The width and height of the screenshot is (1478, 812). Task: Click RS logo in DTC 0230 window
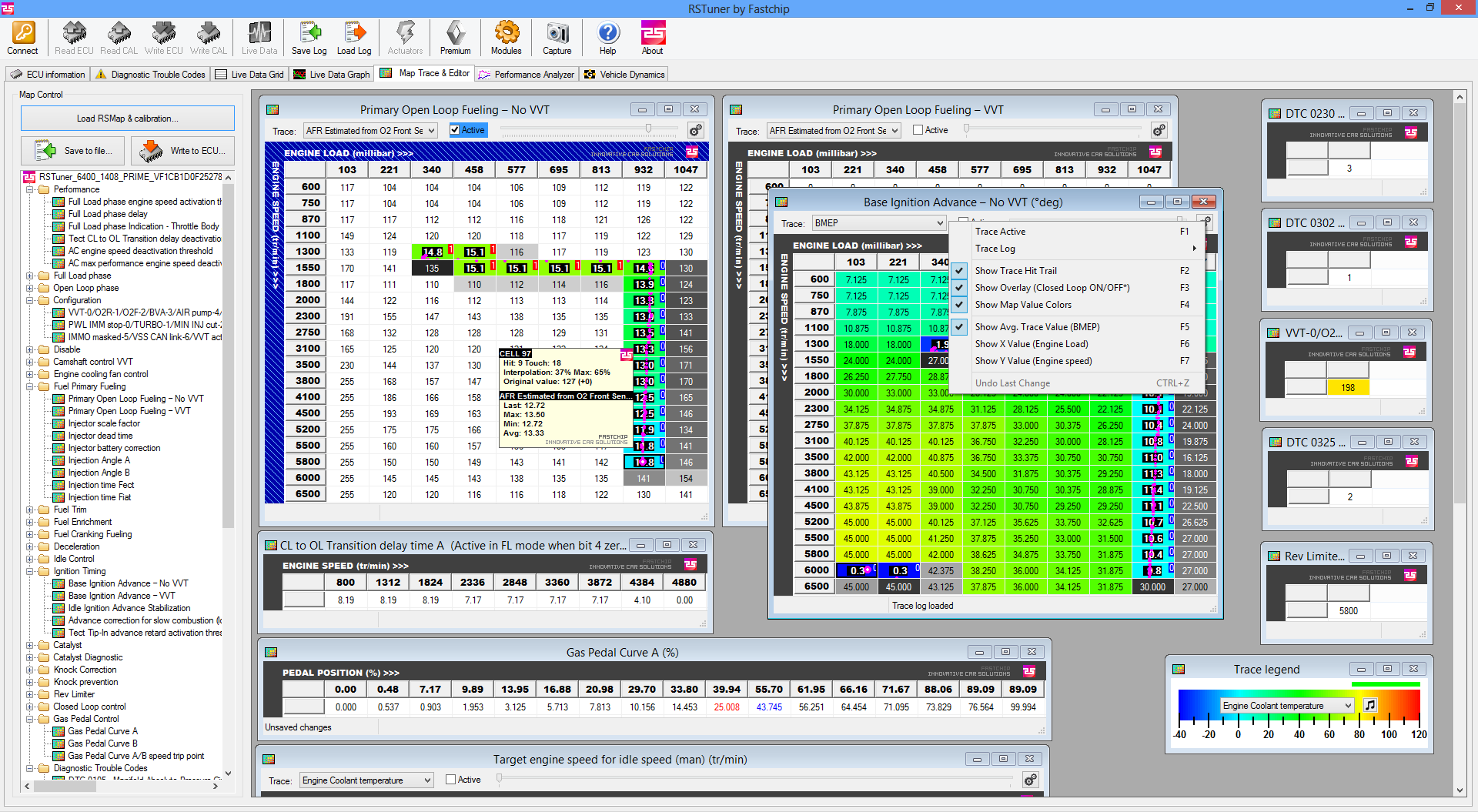click(1411, 132)
